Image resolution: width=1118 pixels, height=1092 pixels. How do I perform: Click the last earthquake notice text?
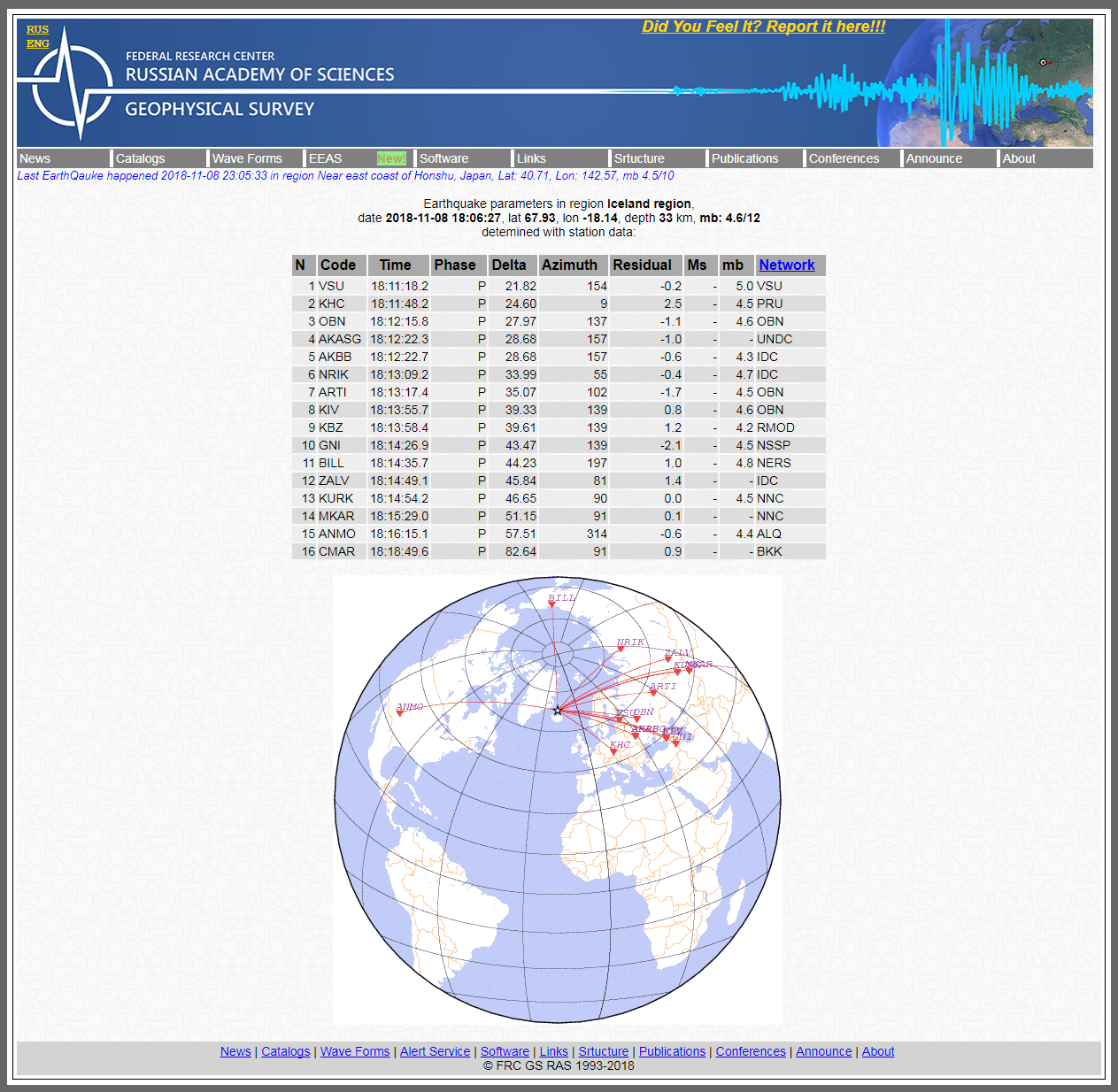[345, 175]
